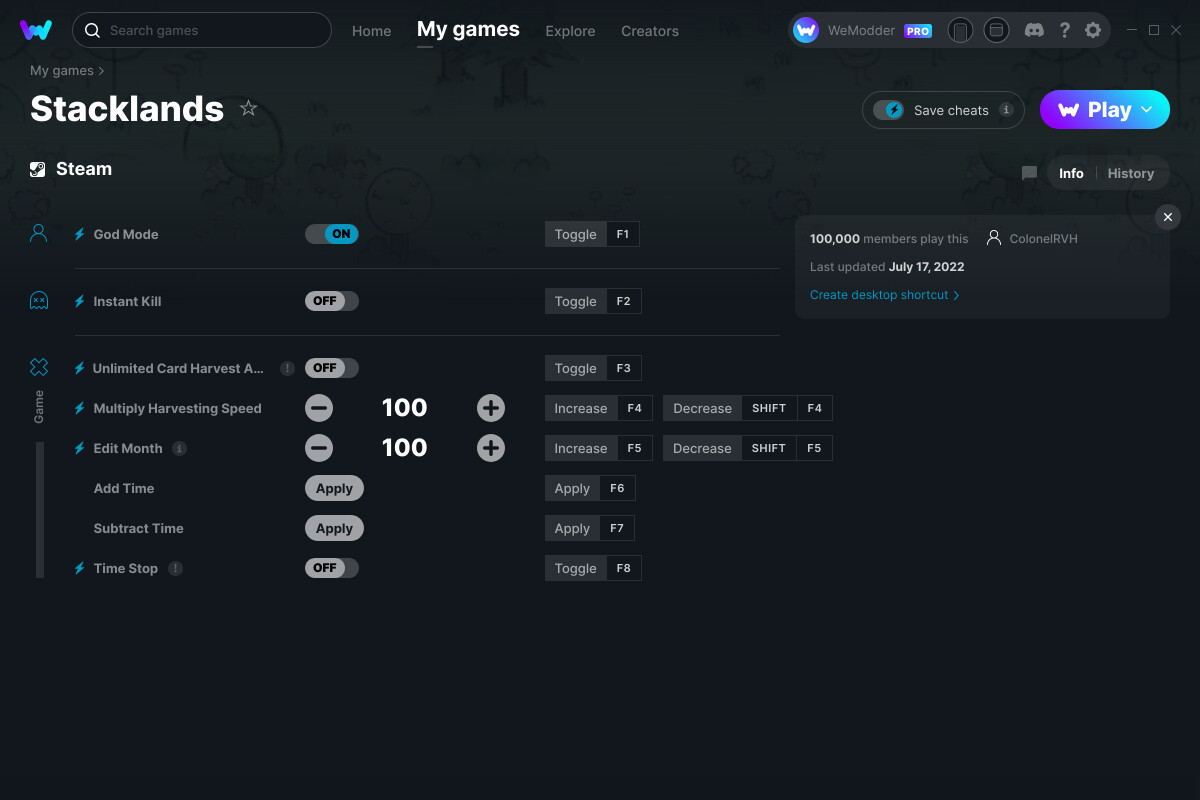Open settings with the gear icon
The image size is (1200, 800).
pos(1093,30)
